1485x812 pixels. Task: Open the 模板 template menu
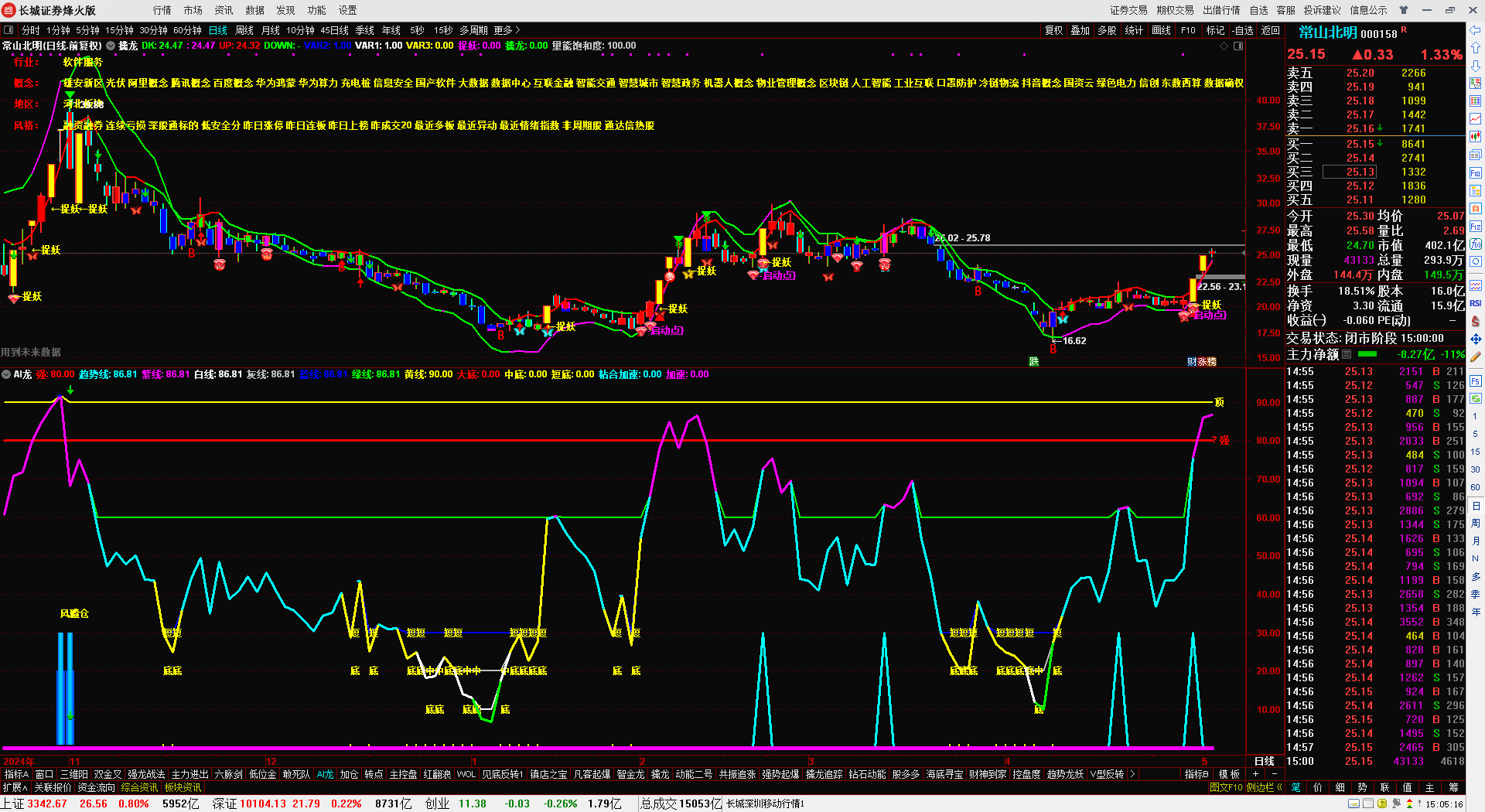click(x=1229, y=774)
